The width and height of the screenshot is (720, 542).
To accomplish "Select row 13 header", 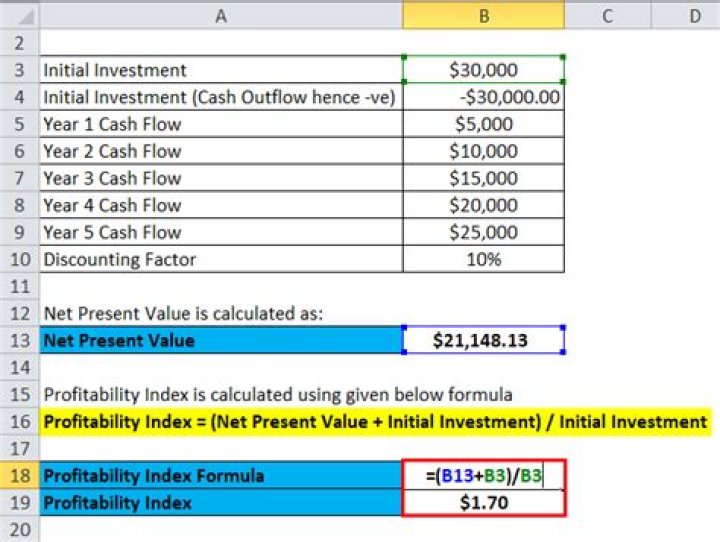I will (19, 340).
